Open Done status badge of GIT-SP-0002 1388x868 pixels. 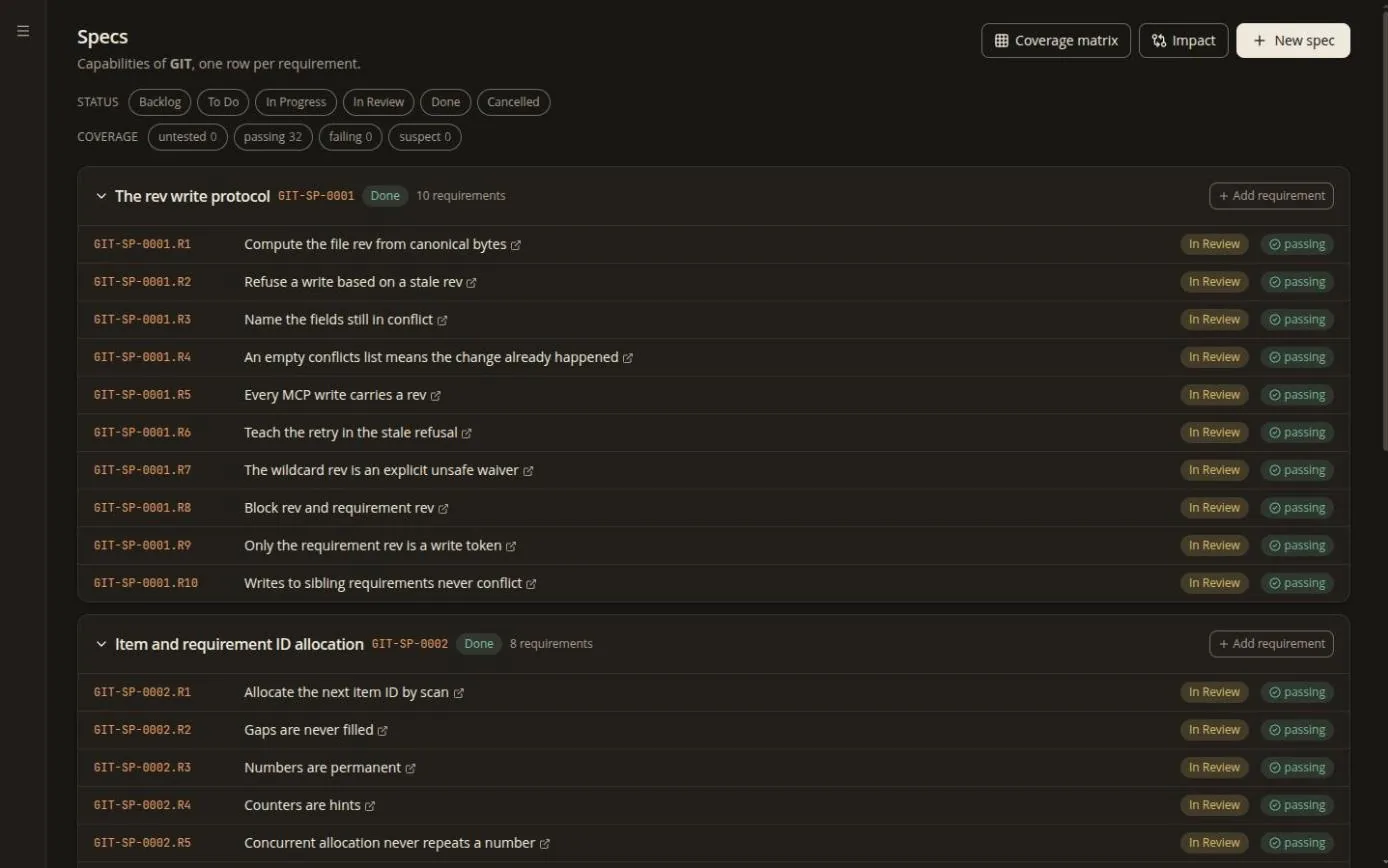(x=479, y=644)
